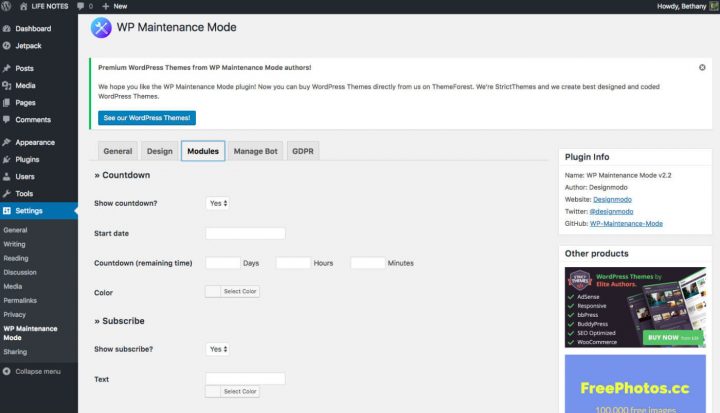
Task: Click the FreePhotos.cc banner
Action: pyautogui.click(x=636, y=384)
